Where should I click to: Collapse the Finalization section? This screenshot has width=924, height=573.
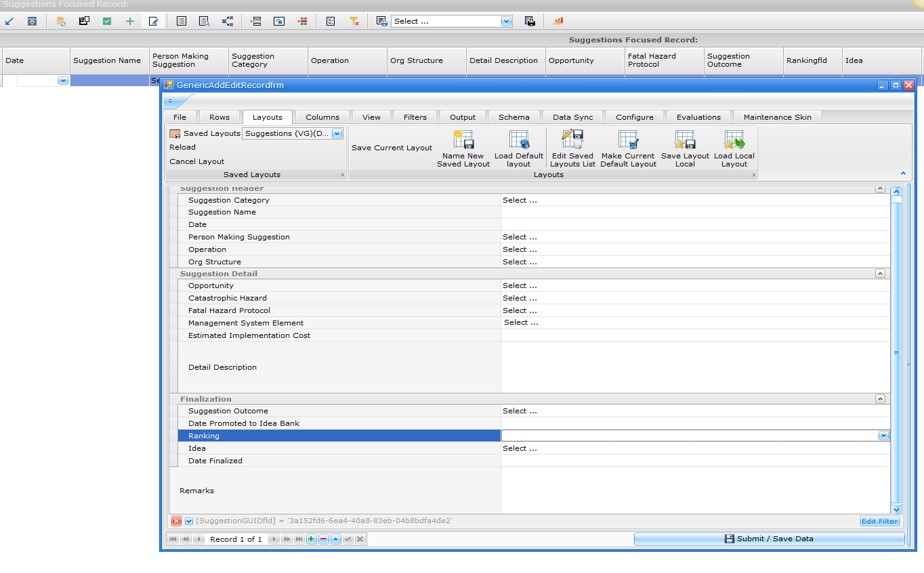[x=880, y=399]
